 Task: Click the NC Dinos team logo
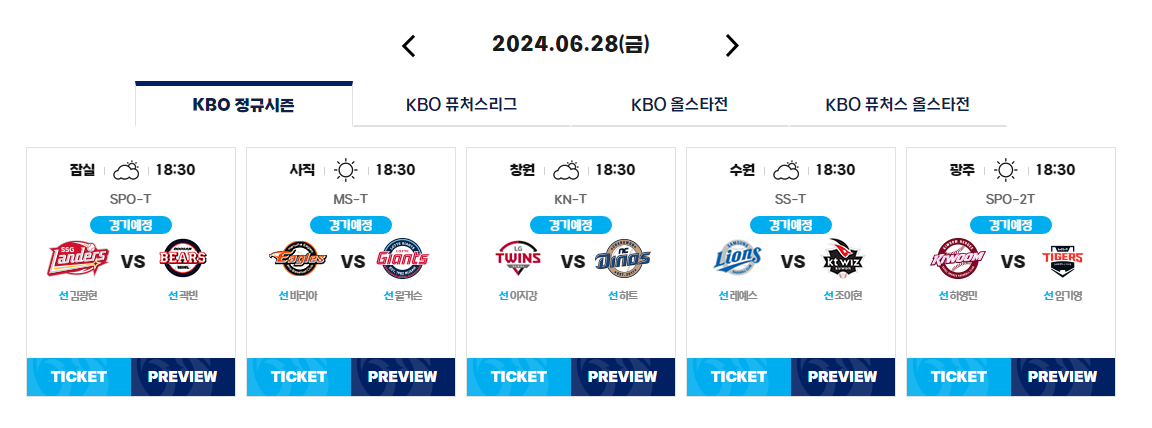tap(623, 258)
